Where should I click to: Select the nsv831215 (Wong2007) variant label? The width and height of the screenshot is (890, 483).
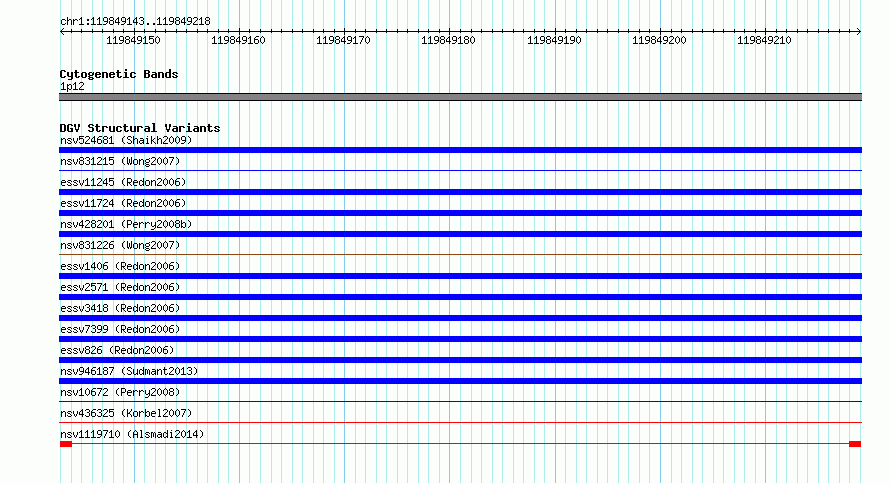pos(120,161)
